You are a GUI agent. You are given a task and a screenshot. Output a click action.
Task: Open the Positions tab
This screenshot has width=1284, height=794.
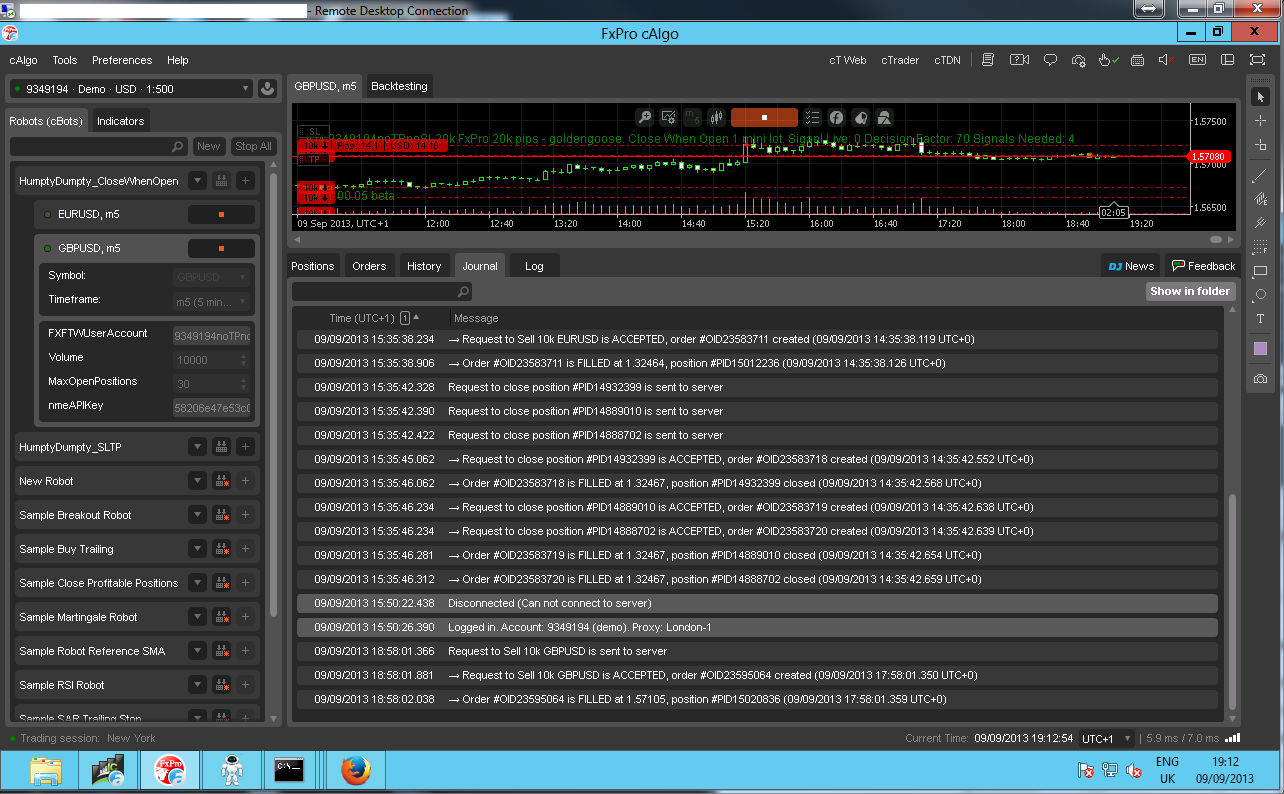[312, 266]
